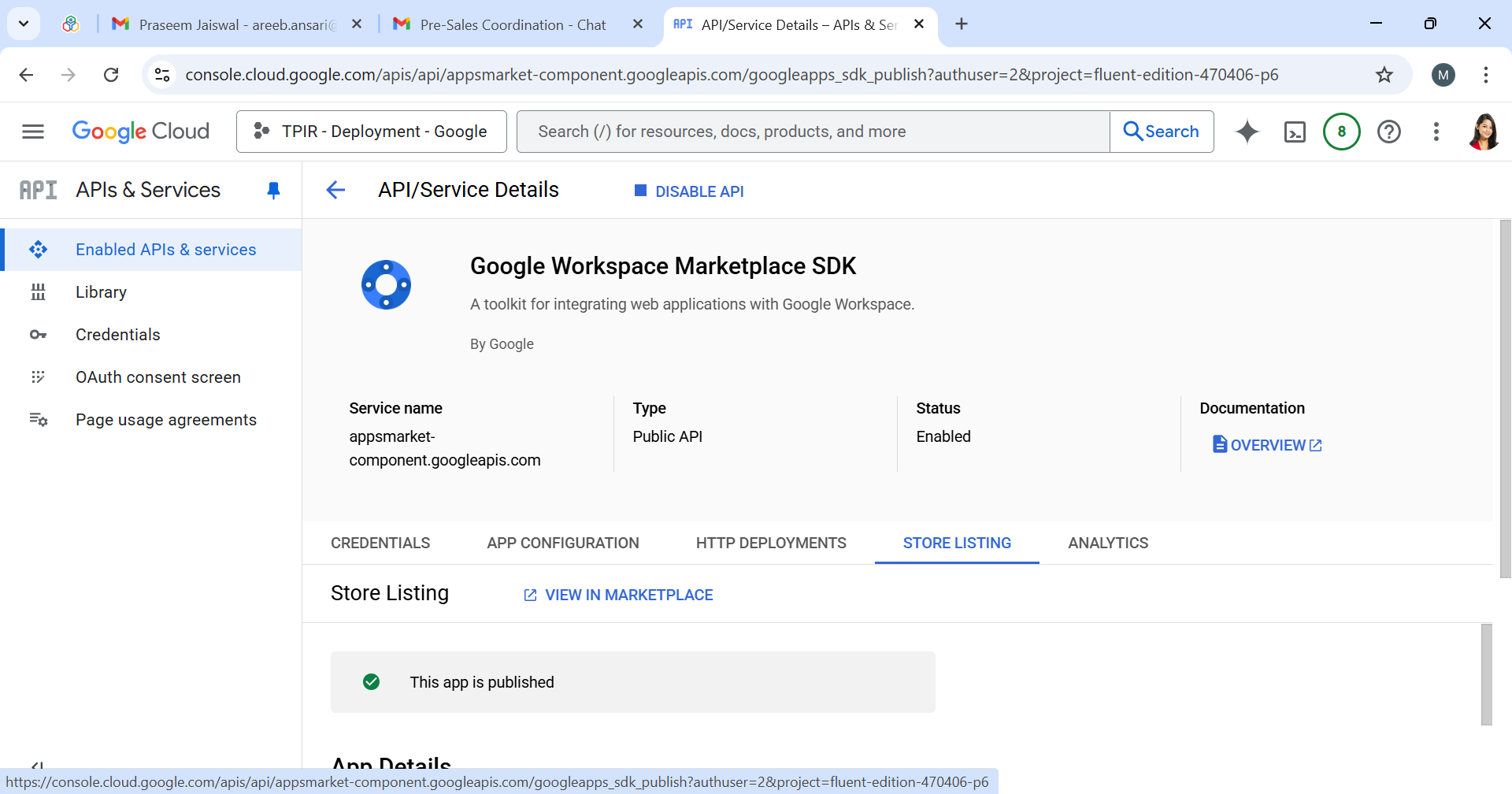Activate Cloud Shell terminal icon
This screenshot has width=1512, height=794.
[x=1295, y=132]
